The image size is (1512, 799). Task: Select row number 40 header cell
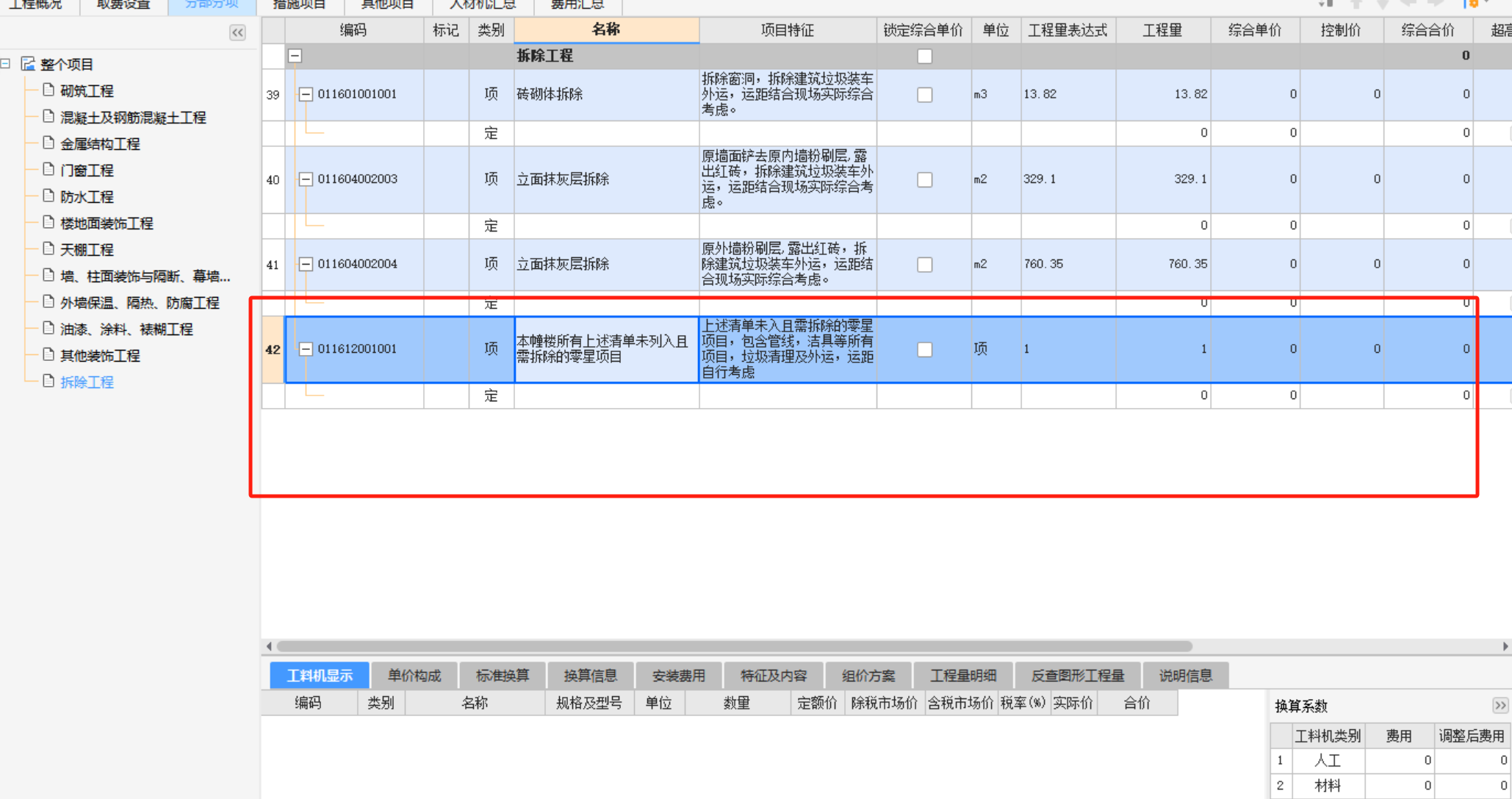pyautogui.click(x=273, y=179)
